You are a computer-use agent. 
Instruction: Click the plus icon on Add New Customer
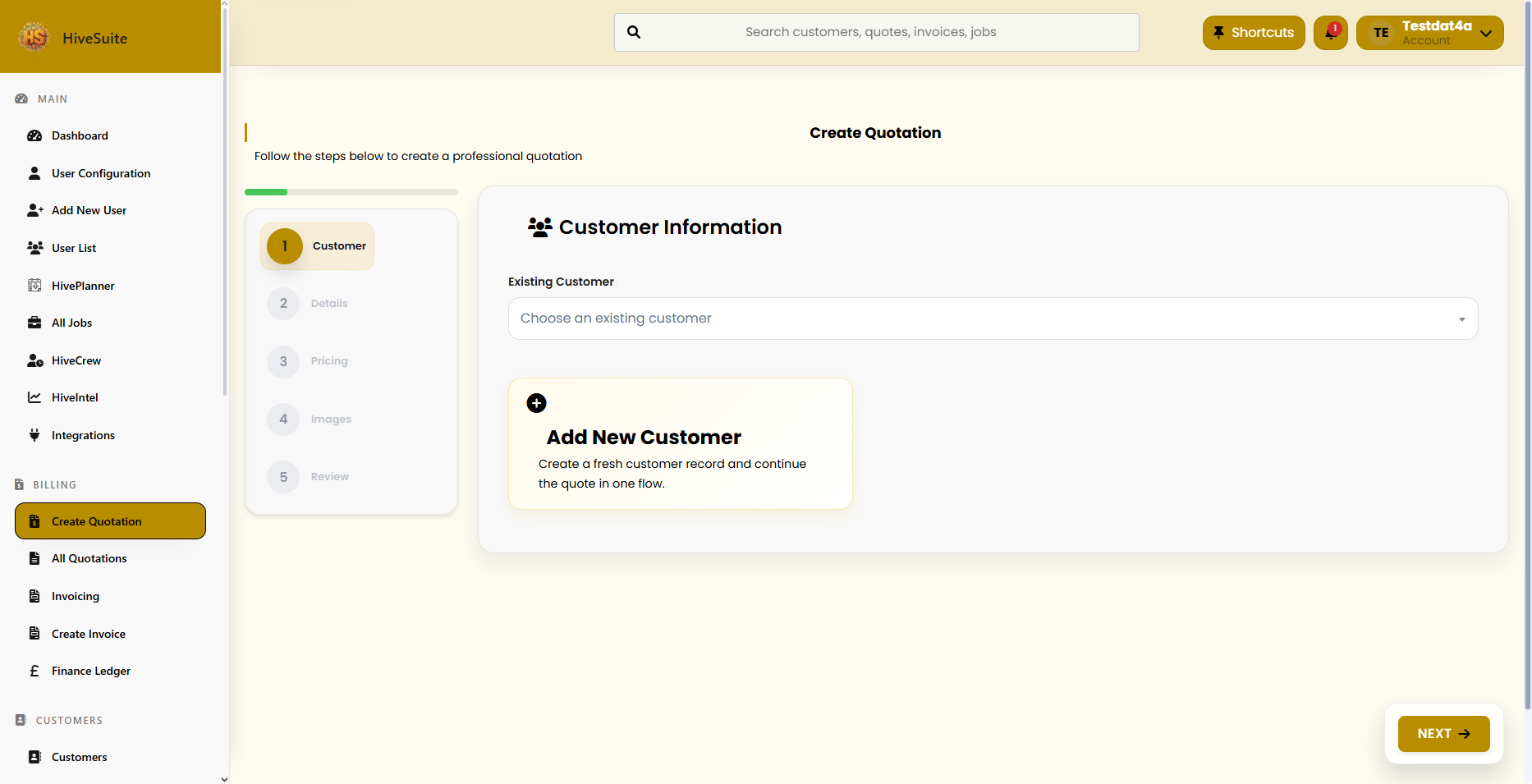pyautogui.click(x=537, y=403)
